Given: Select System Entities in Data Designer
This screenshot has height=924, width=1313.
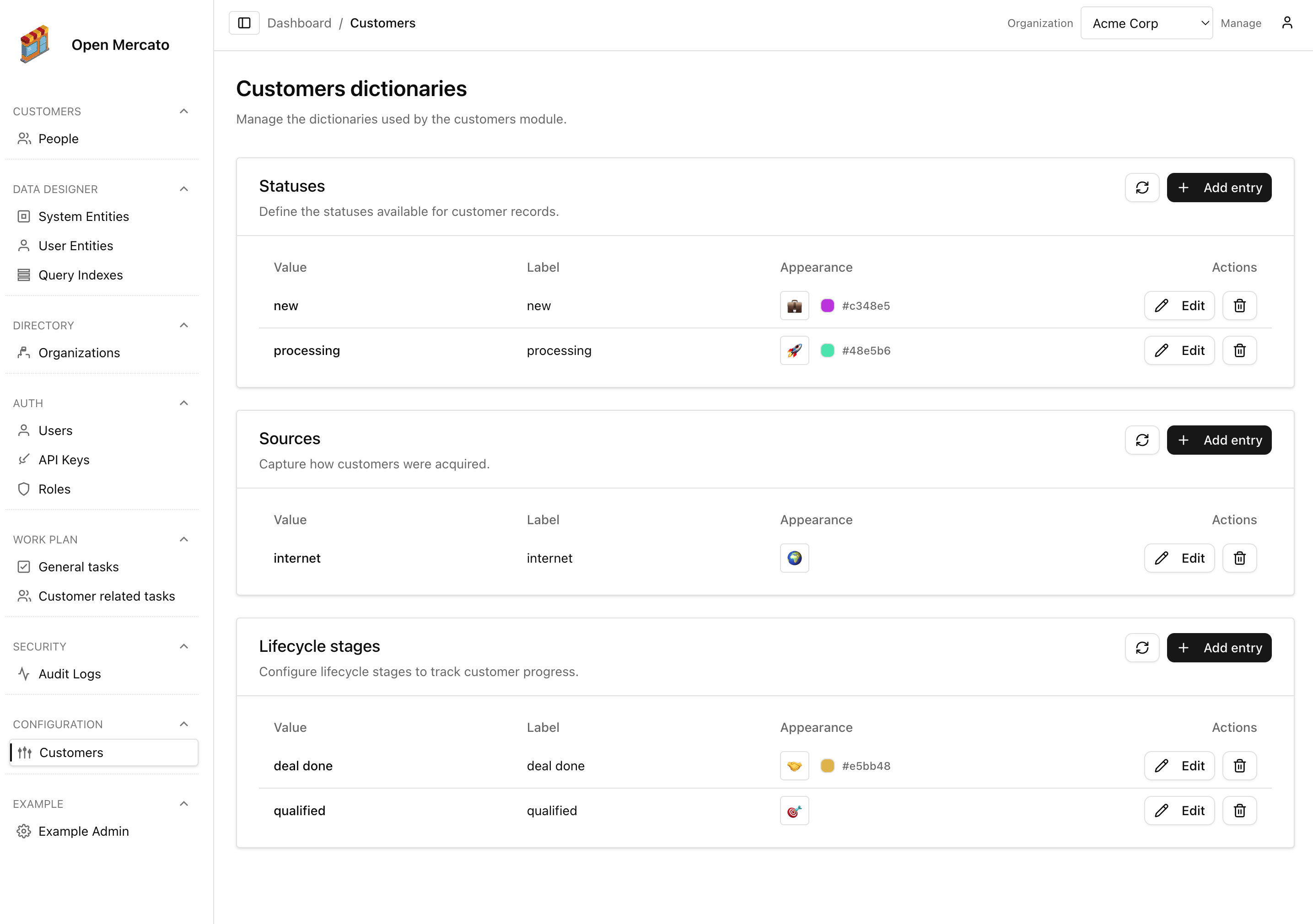Looking at the screenshot, I should [83, 216].
